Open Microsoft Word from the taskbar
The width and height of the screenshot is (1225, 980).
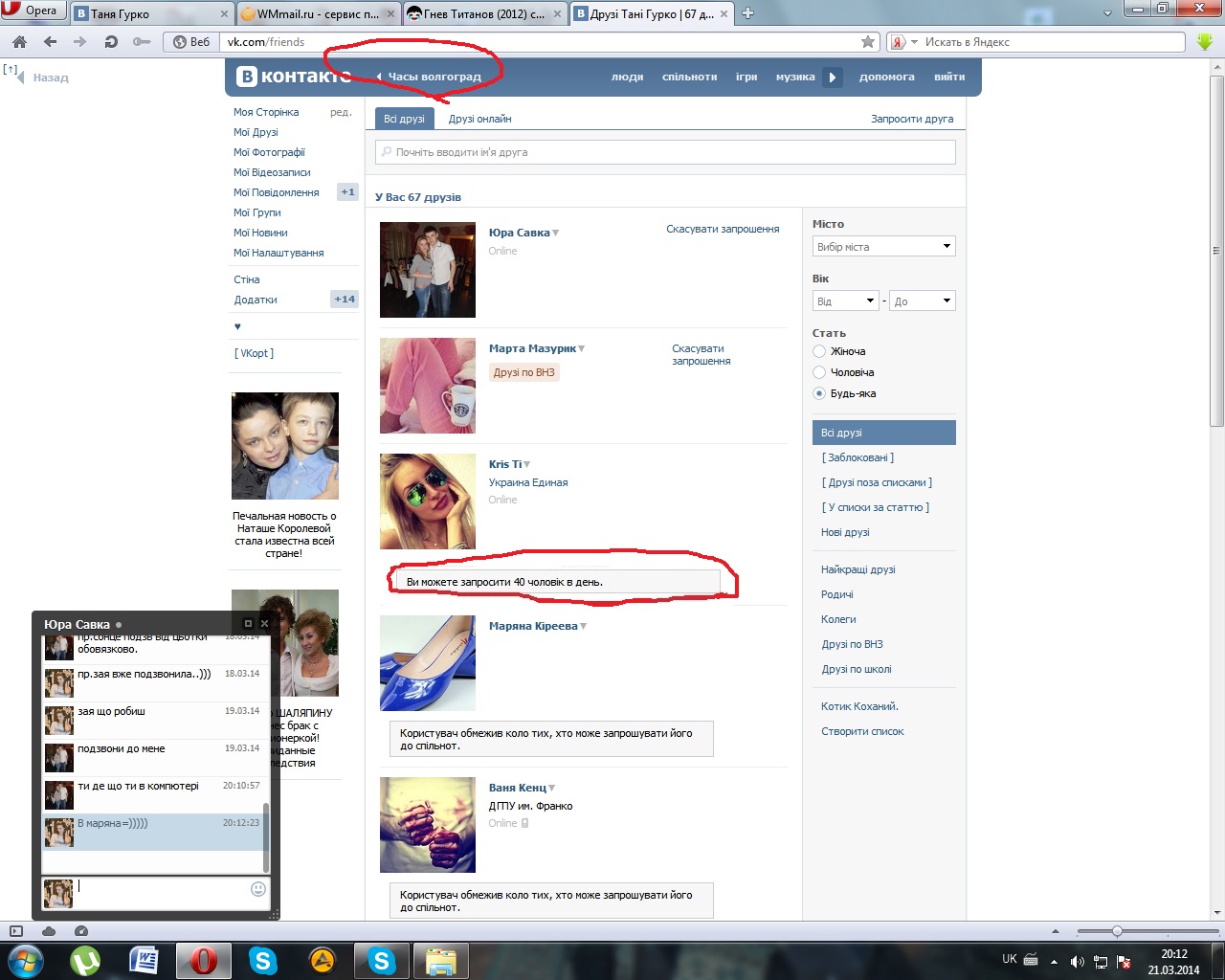145,960
